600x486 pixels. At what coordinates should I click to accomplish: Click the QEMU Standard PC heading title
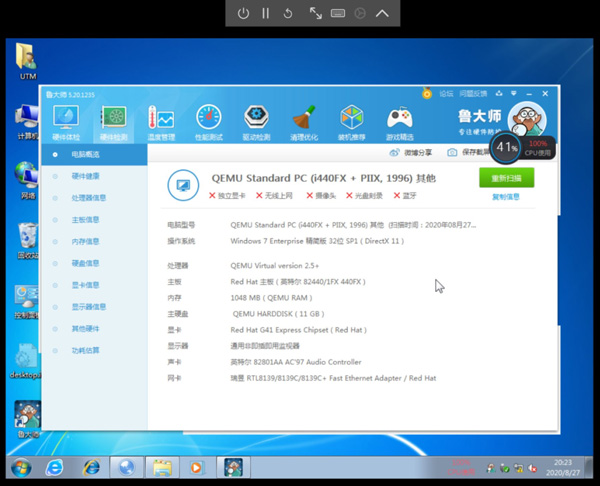point(324,178)
